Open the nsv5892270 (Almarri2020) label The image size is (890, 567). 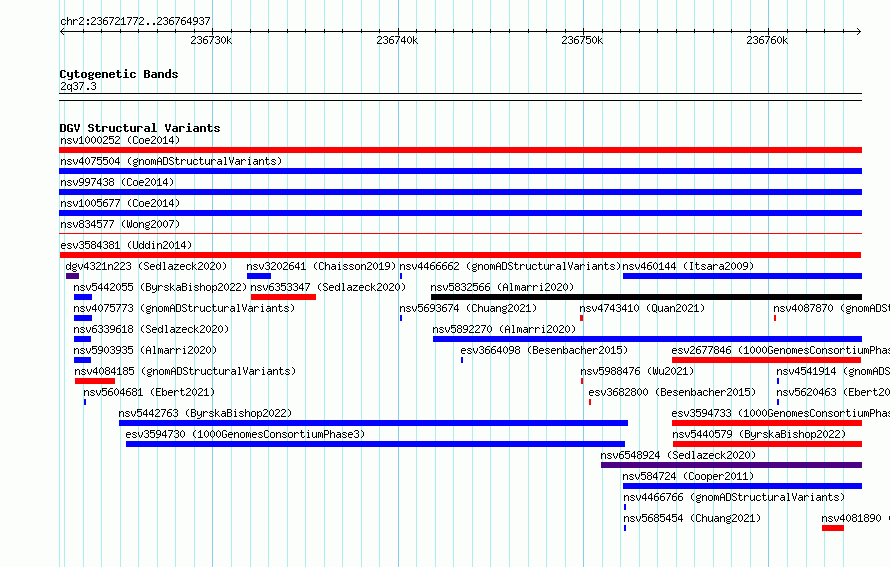[504, 329]
